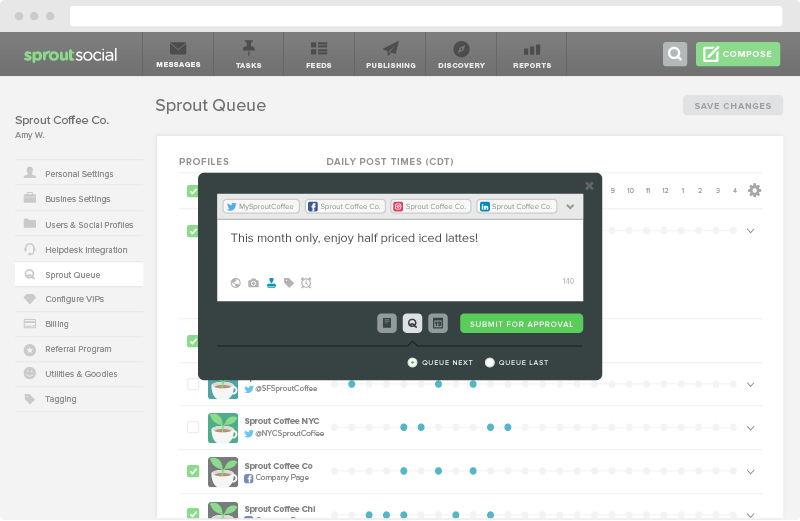The width and height of the screenshot is (800, 521).
Task: Click into the message text area
Action: tap(400, 247)
